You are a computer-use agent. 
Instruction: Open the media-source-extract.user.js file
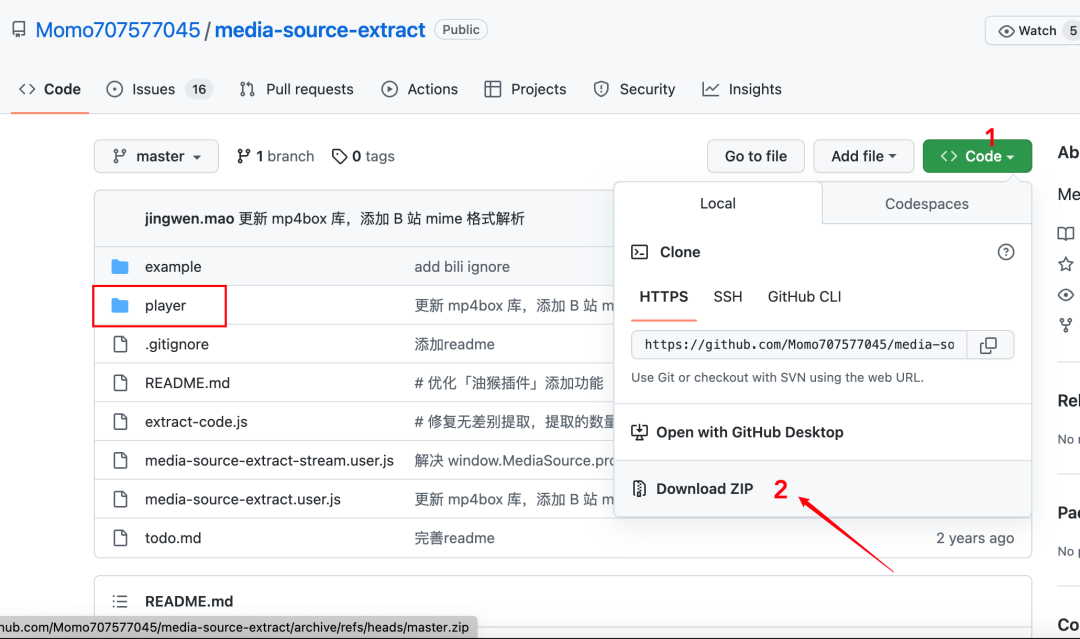click(x=242, y=499)
